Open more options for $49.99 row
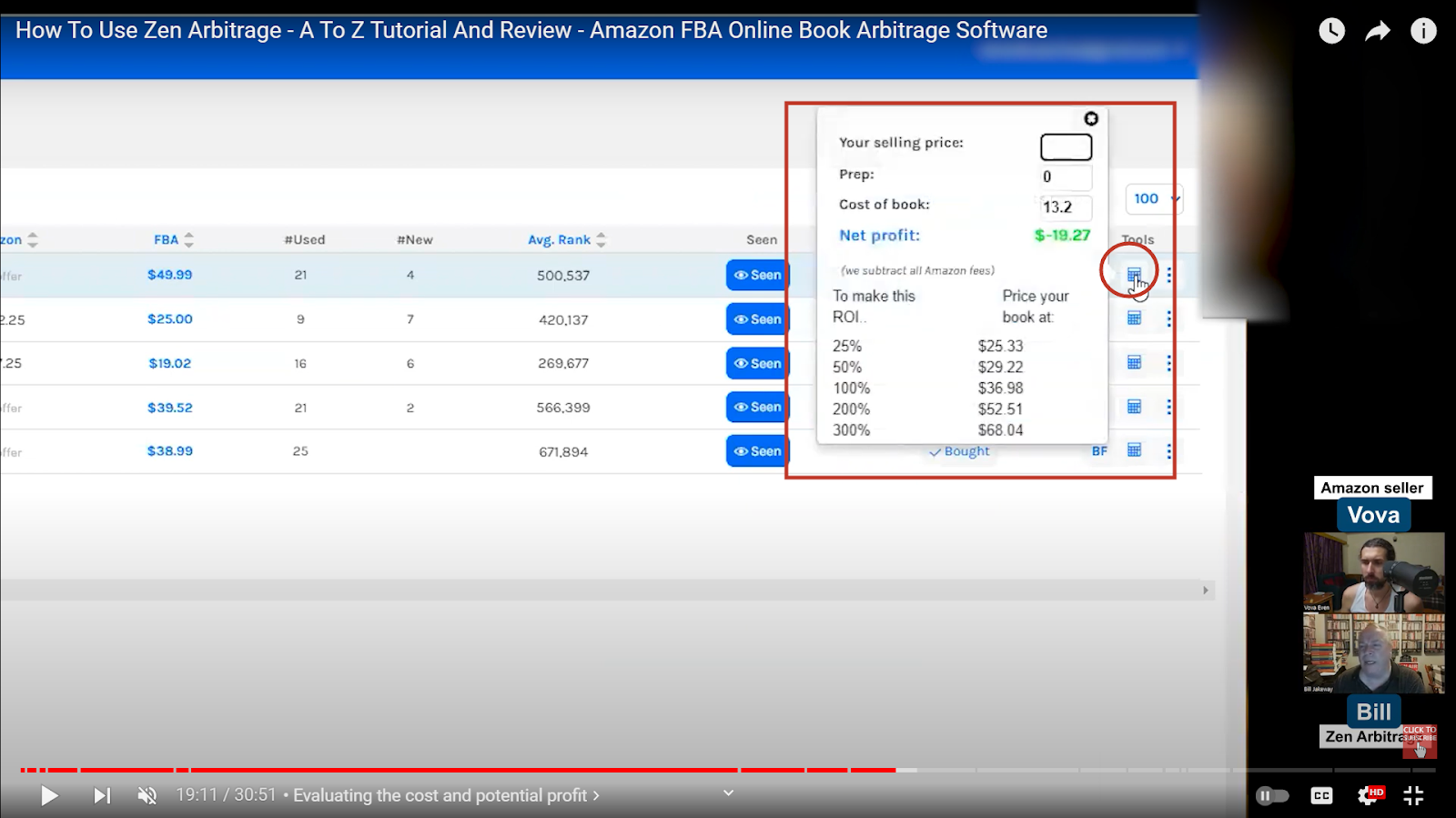 1169,275
